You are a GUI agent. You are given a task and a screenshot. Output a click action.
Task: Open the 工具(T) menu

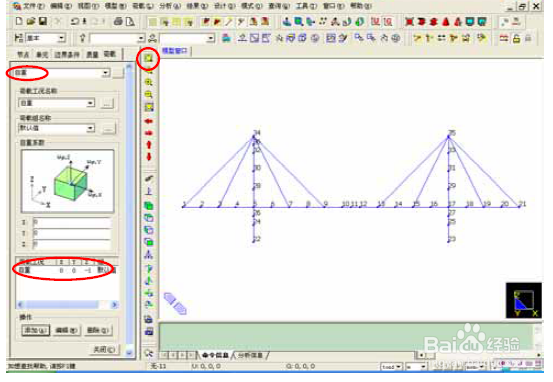tap(306, 6)
